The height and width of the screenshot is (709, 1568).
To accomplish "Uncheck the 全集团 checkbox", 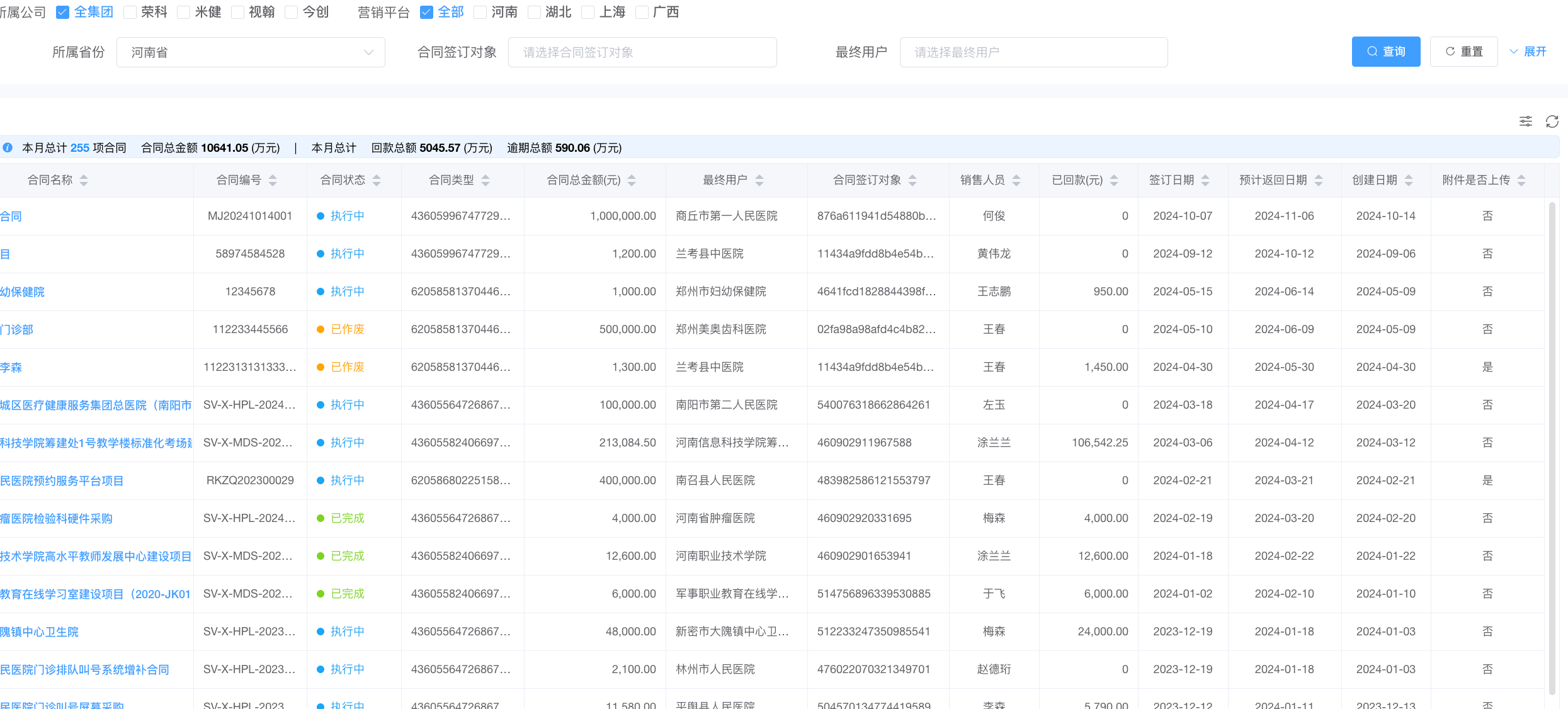I will pos(62,13).
